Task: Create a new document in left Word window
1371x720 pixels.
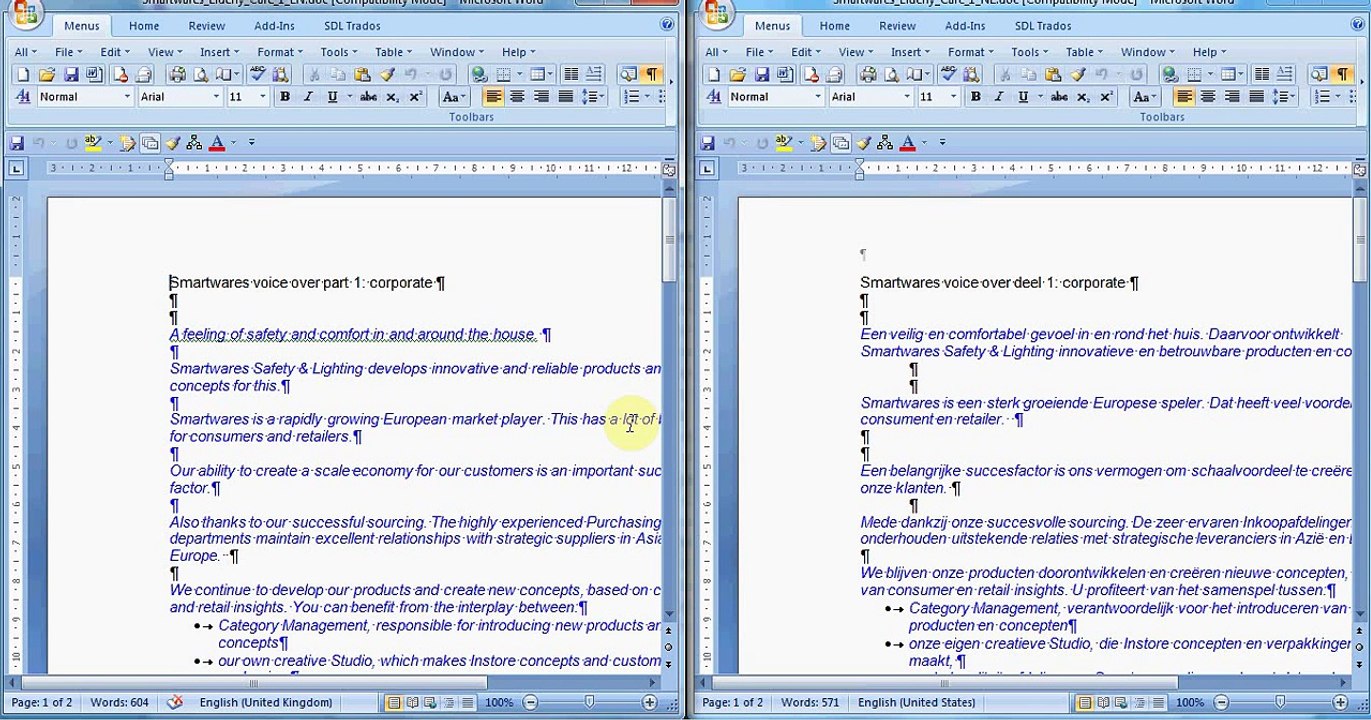Action: 23,74
